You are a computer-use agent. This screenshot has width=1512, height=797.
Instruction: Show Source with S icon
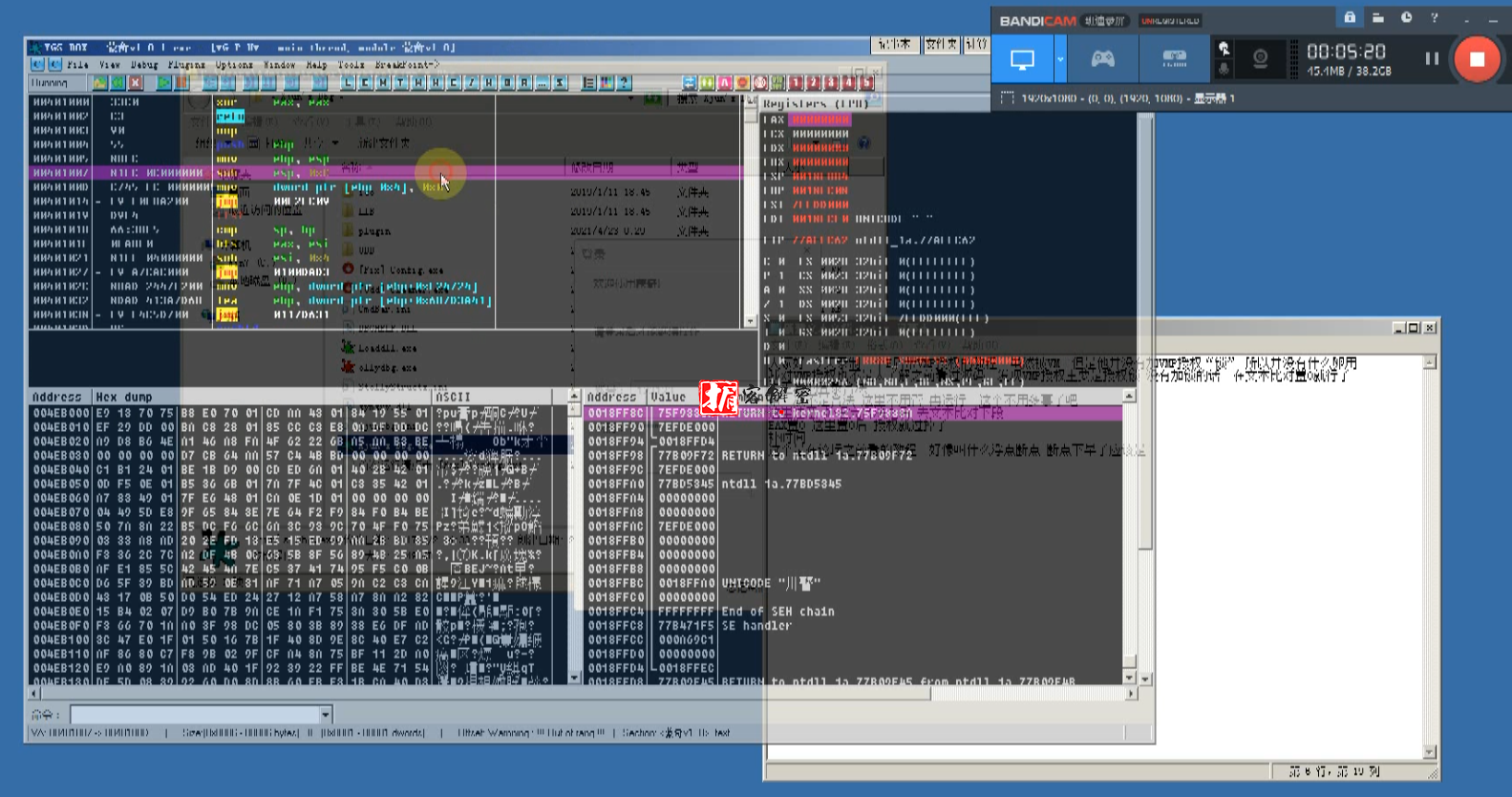click(559, 83)
